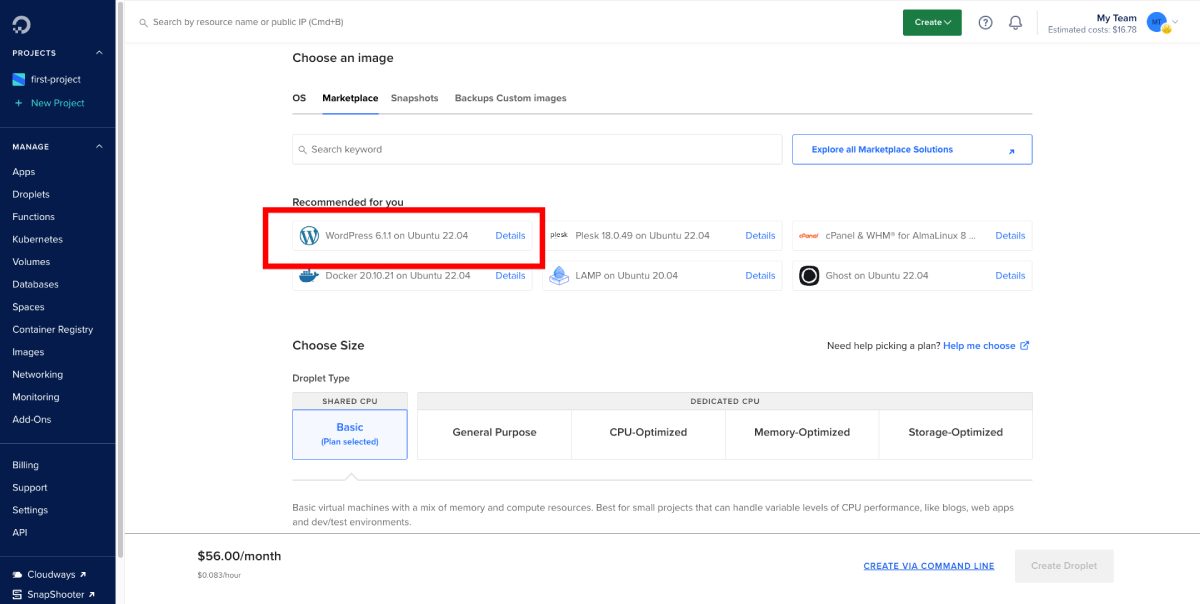
Task: Open Kubernetes in the sidebar
Action: pyautogui.click(x=37, y=239)
